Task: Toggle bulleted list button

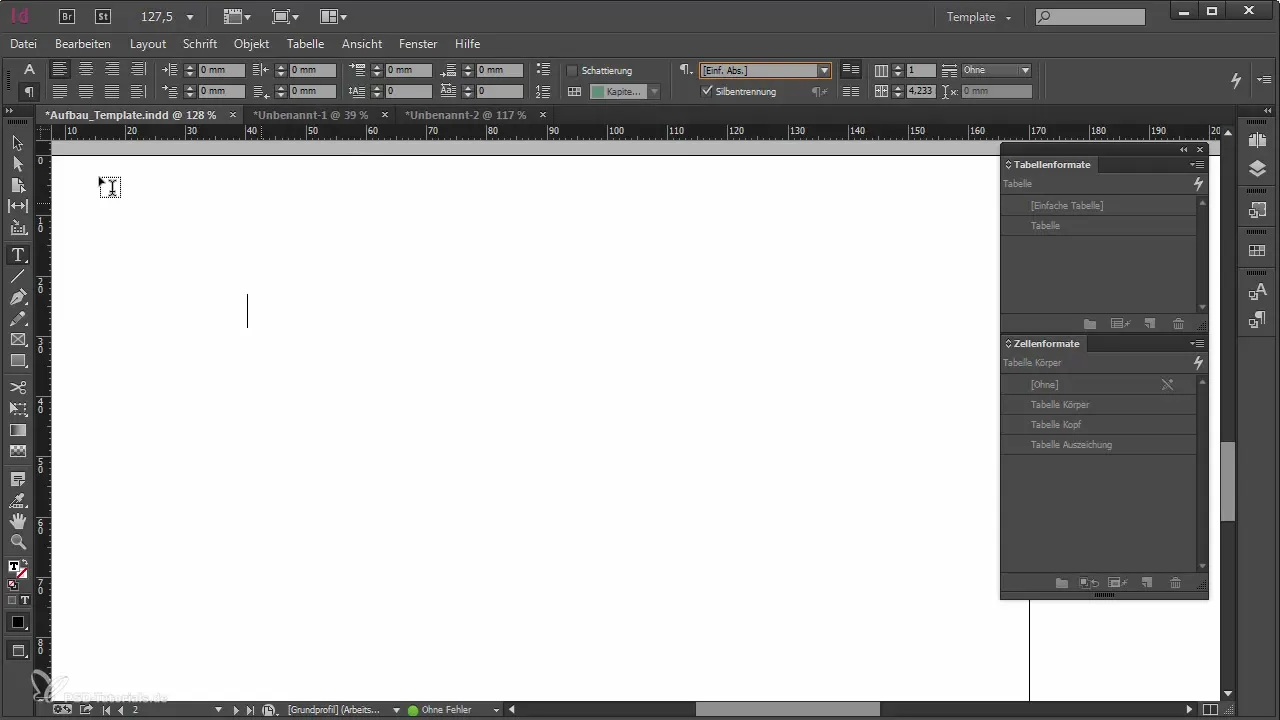Action: 543,70
